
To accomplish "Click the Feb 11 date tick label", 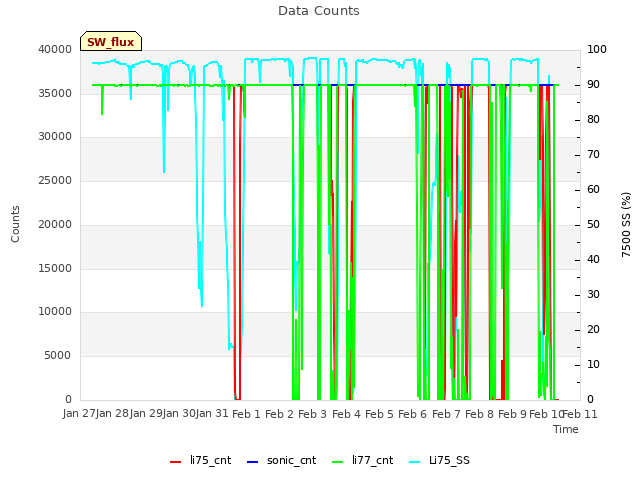I will click(580, 414).
